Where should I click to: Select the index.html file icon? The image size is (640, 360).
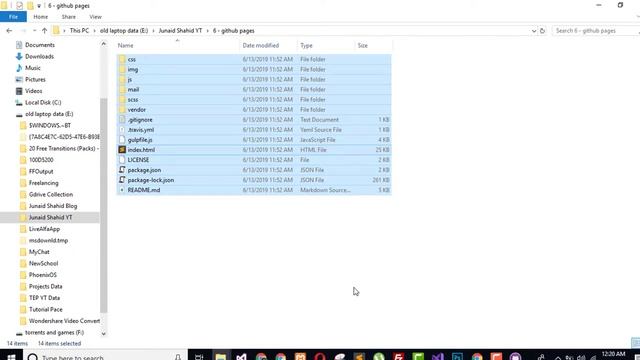coord(122,150)
